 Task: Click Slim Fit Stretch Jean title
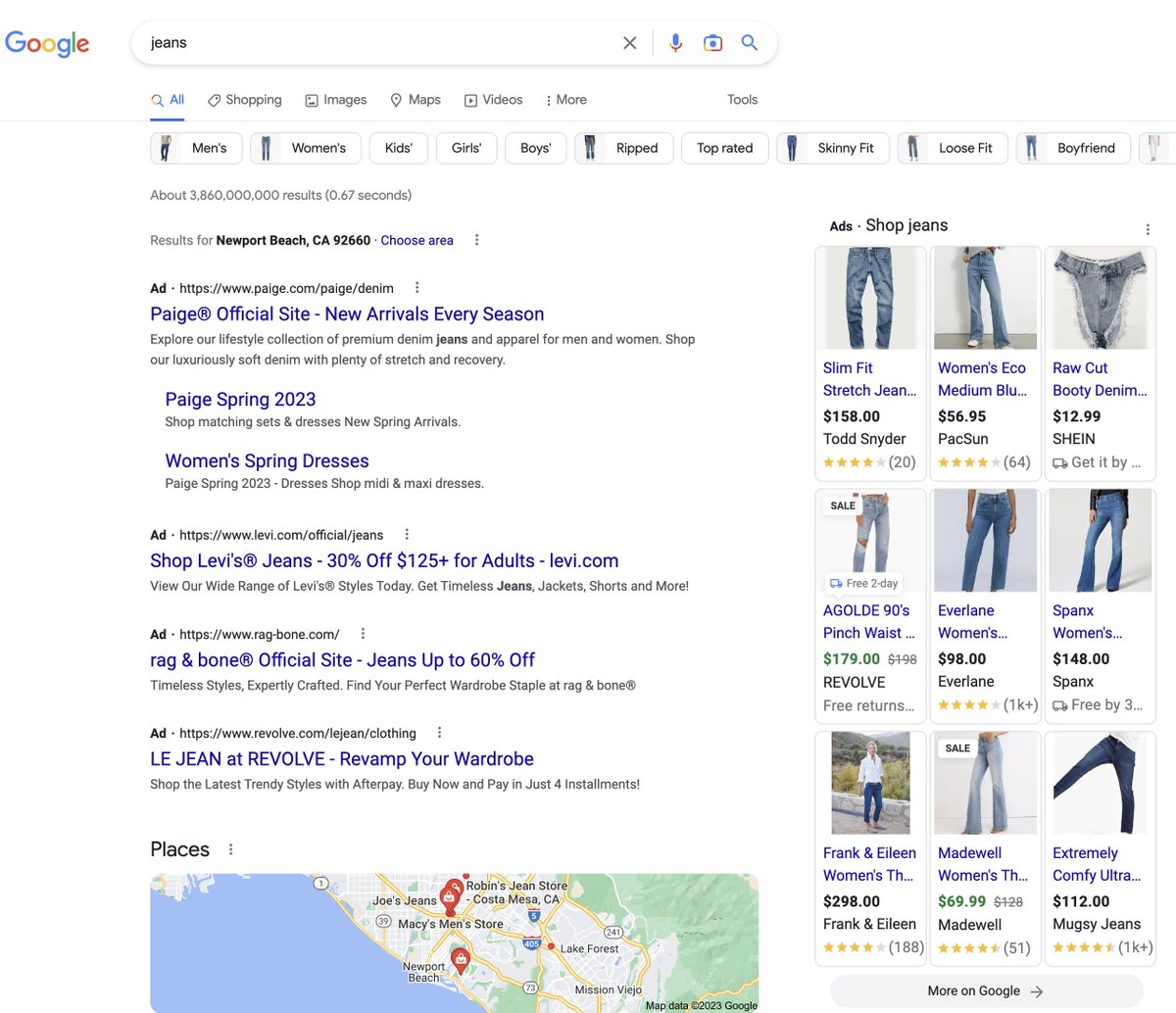(870, 379)
